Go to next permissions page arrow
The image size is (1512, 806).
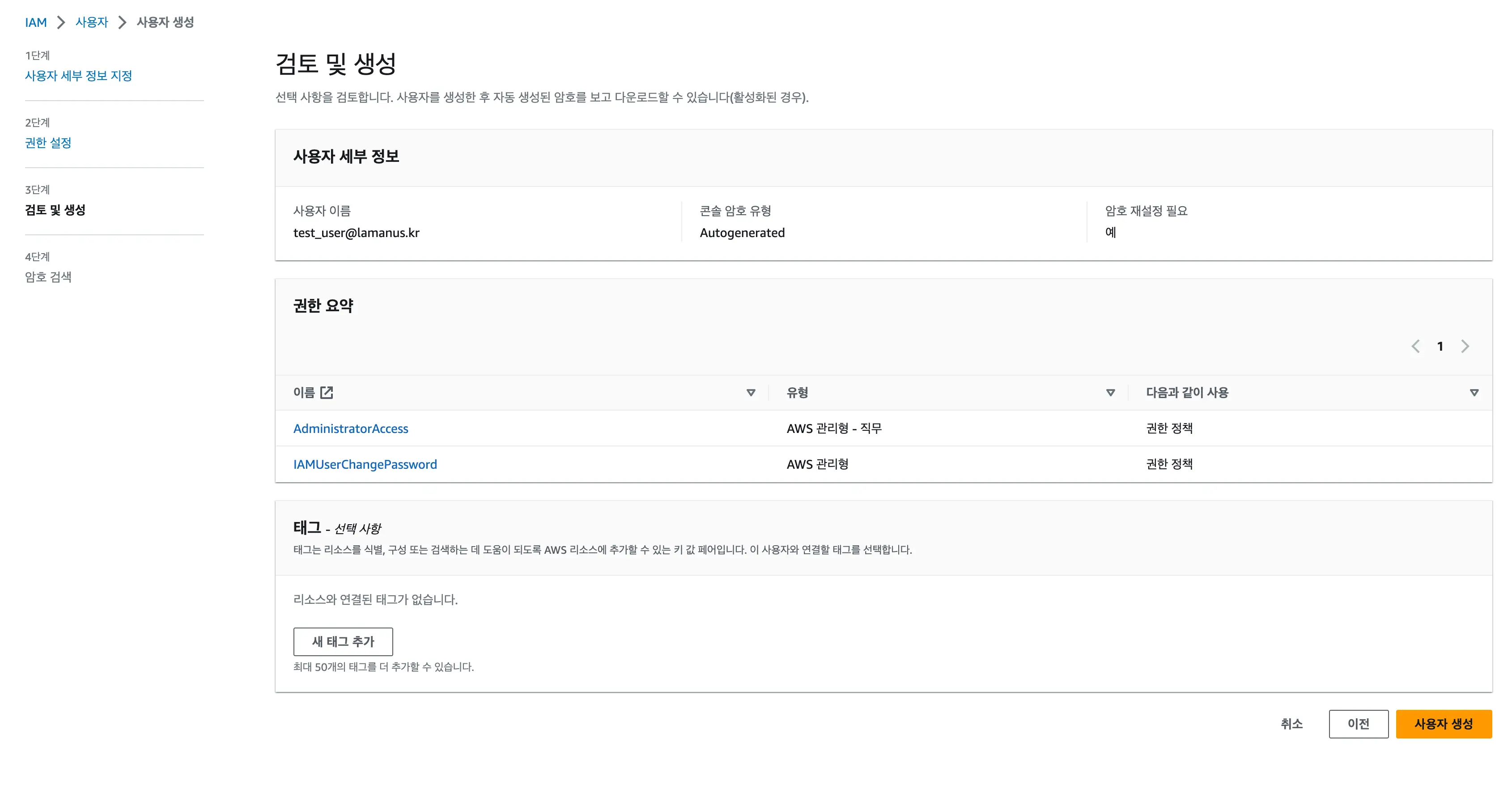point(1465,346)
